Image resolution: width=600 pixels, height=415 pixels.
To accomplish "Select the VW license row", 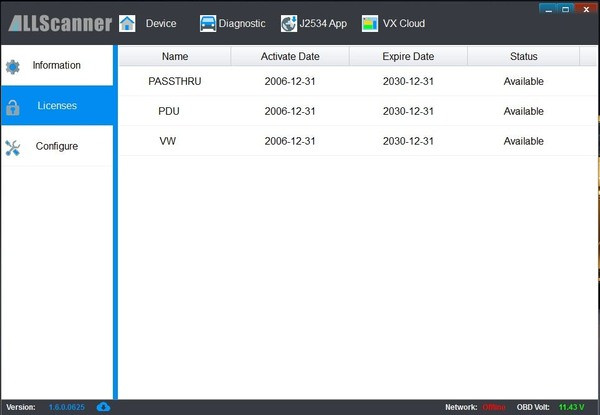I will click(350, 142).
